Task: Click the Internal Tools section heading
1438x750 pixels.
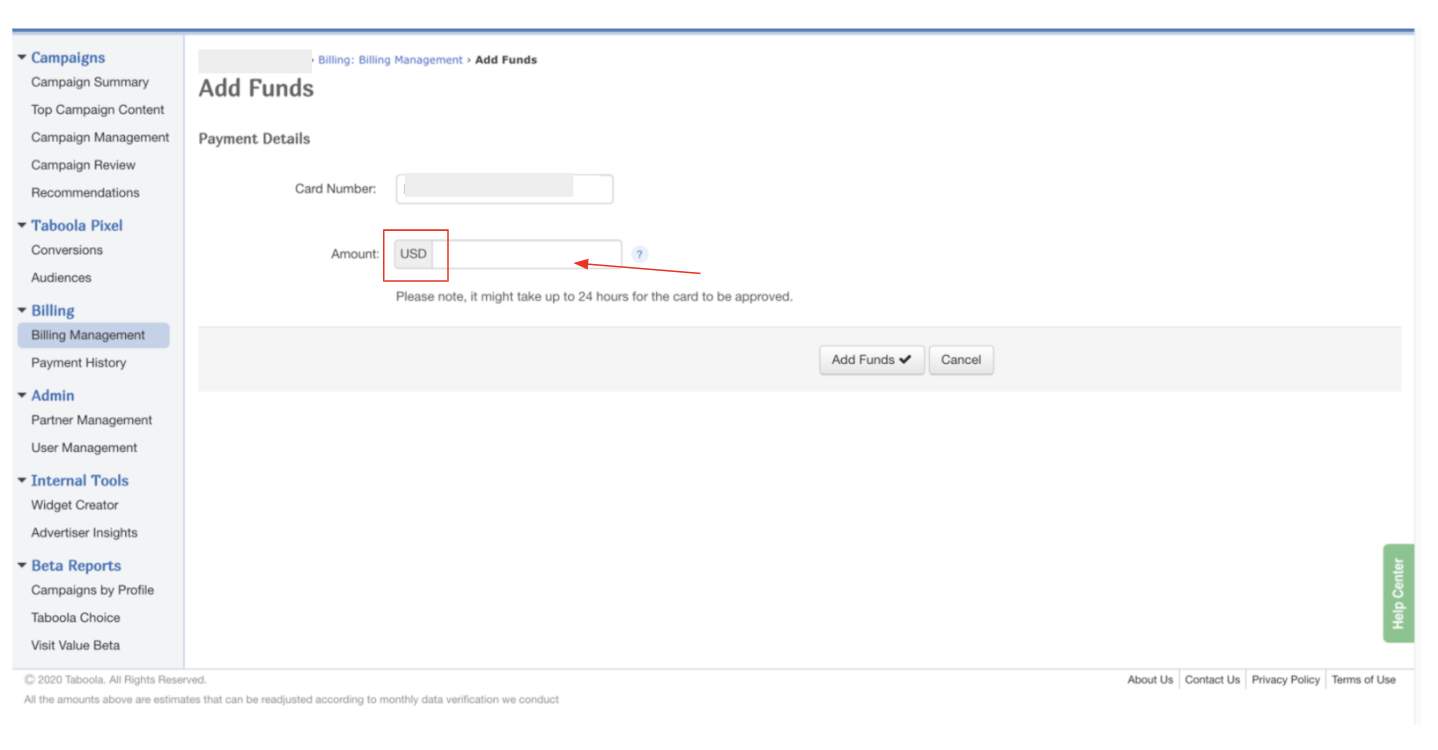Action: pos(80,481)
